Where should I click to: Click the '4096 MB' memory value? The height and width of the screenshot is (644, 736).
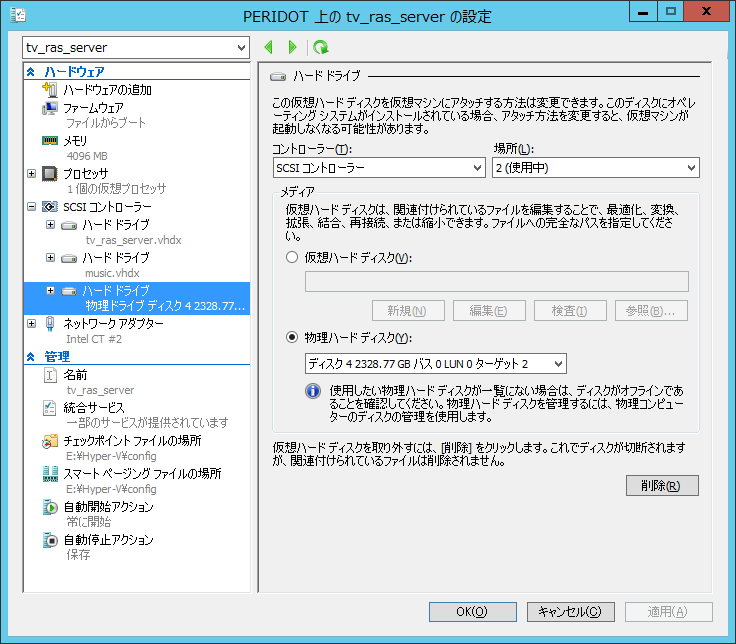(87, 156)
